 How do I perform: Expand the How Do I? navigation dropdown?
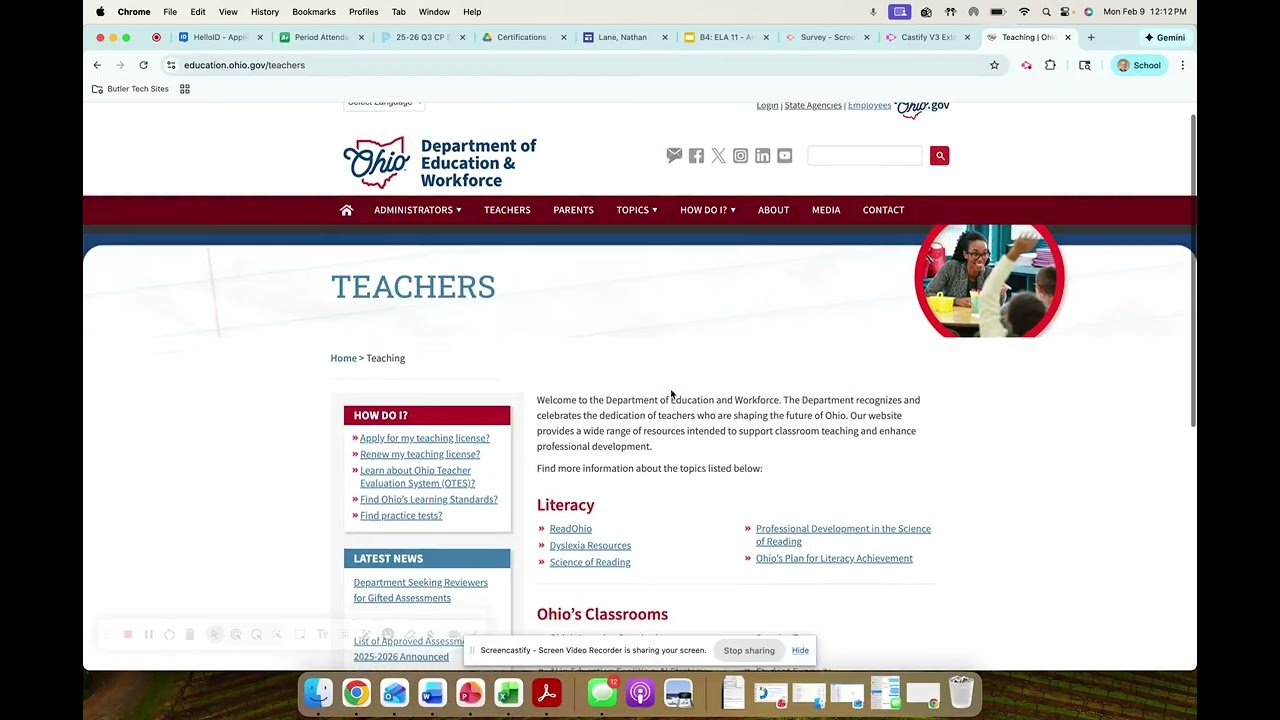point(707,210)
